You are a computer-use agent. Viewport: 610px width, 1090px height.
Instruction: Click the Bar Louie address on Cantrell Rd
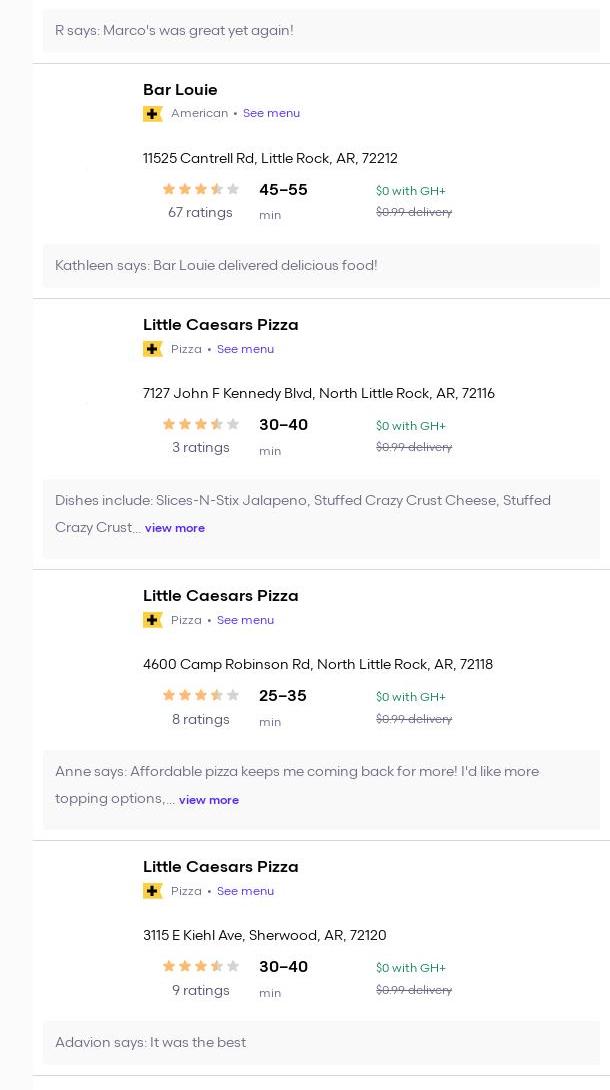click(x=270, y=158)
